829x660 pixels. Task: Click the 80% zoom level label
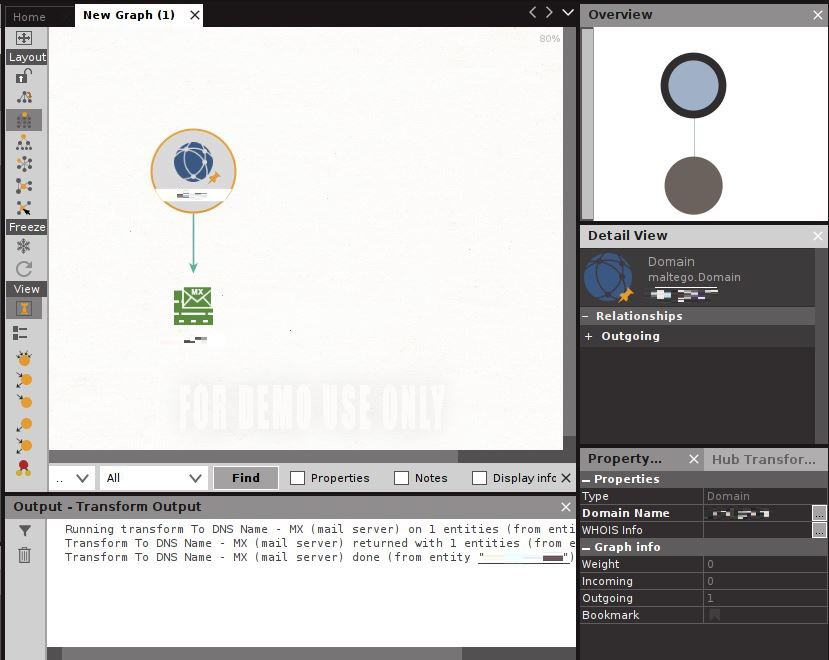click(x=549, y=39)
